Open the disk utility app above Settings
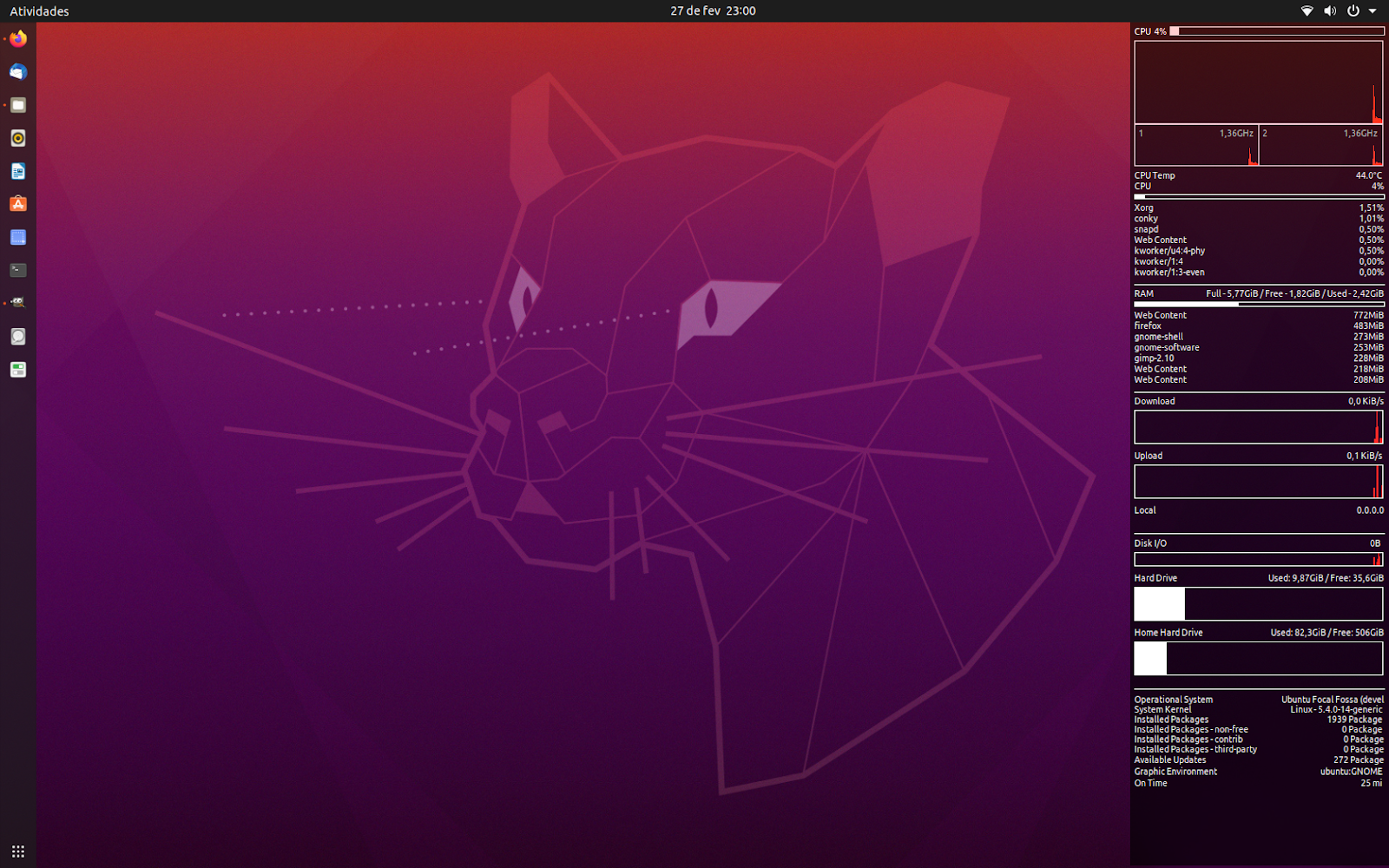The image size is (1389, 868). (17, 337)
